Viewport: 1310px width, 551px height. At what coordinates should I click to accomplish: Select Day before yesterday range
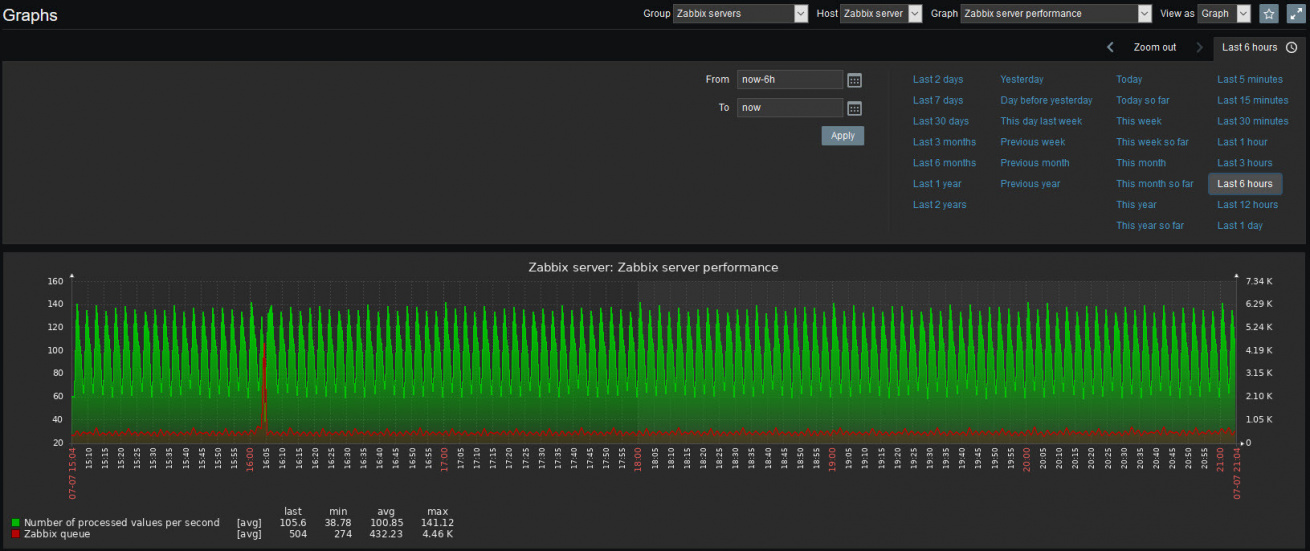[x=1046, y=100]
